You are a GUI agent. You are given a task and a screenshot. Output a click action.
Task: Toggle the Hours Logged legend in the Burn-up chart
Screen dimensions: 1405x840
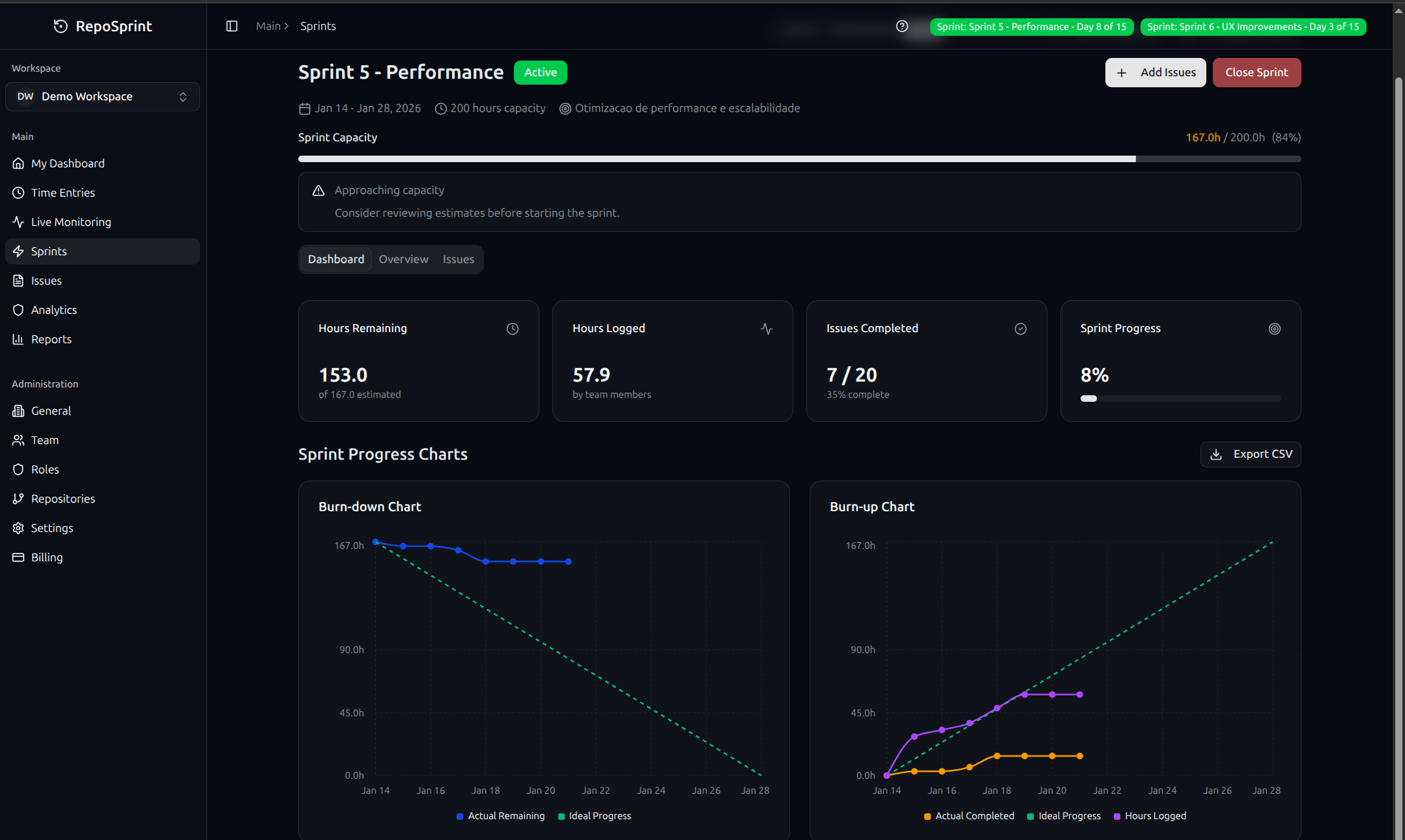(1150, 816)
